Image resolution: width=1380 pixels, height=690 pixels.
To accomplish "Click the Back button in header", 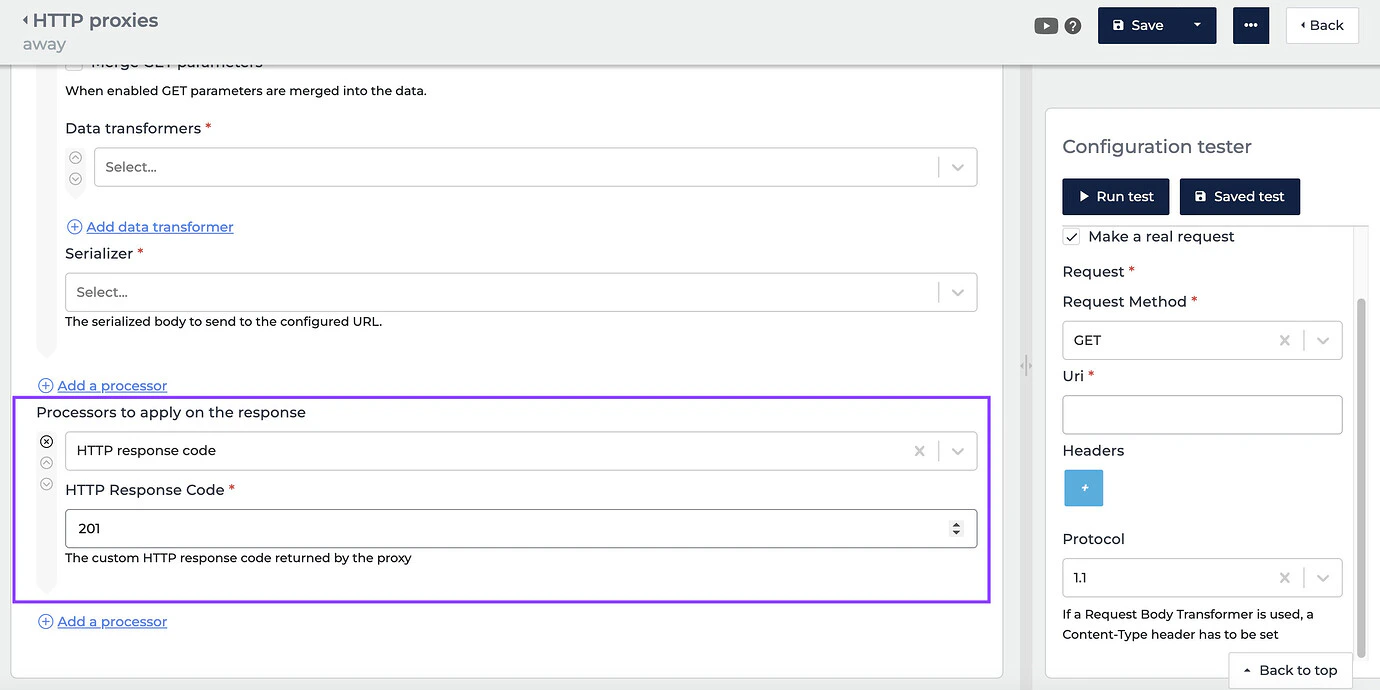I will (1322, 25).
